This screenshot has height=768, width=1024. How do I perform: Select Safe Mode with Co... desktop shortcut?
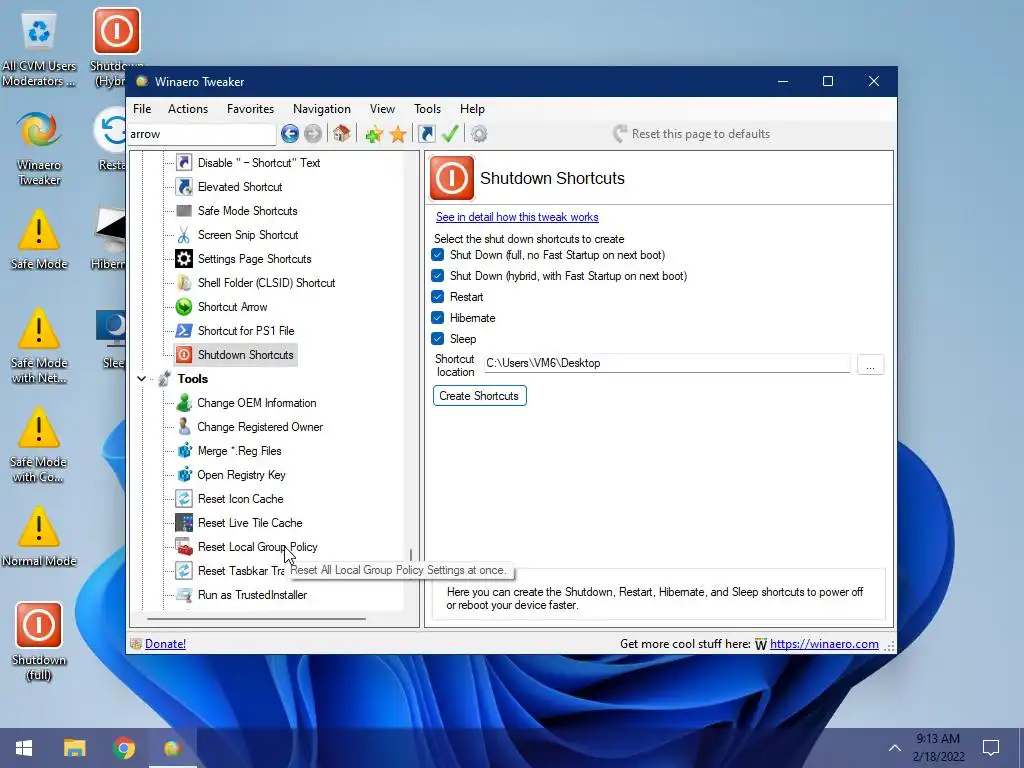click(39, 445)
